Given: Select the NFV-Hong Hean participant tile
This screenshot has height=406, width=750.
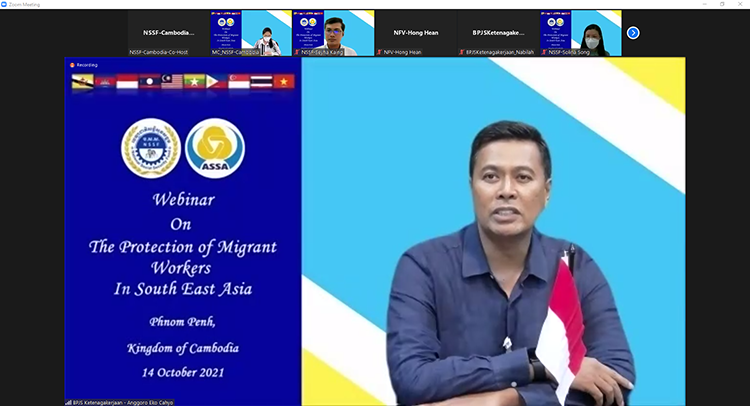Looking at the screenshot, I should point(416,33).
